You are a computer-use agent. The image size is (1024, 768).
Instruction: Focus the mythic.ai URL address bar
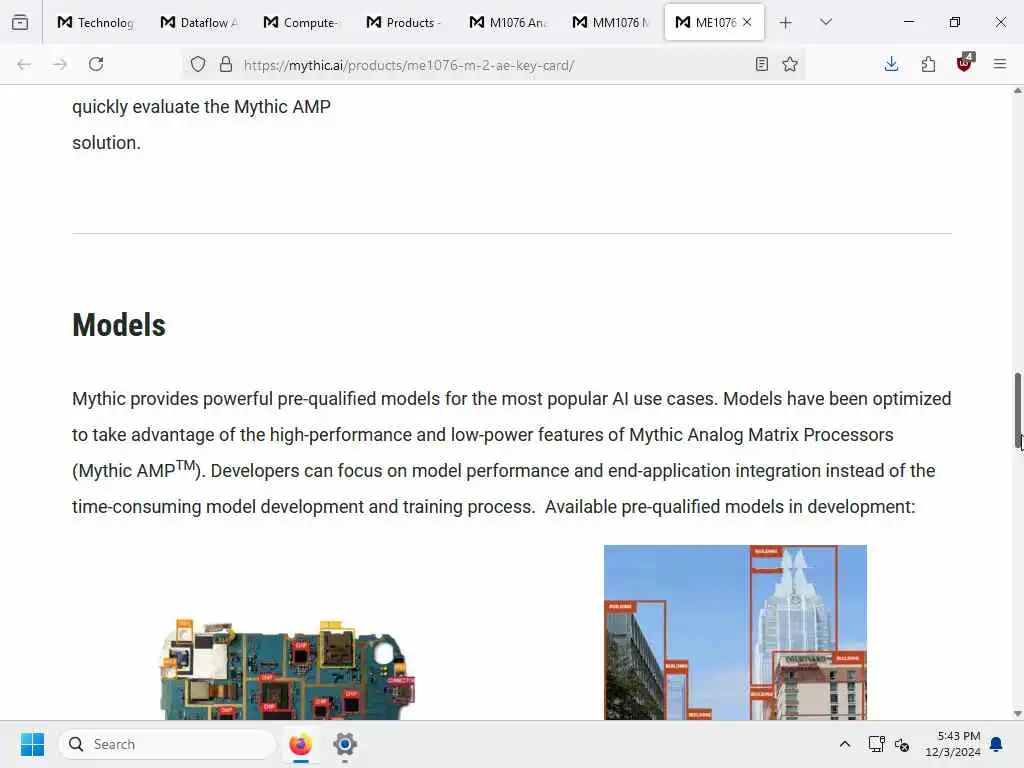pos(496,65)
